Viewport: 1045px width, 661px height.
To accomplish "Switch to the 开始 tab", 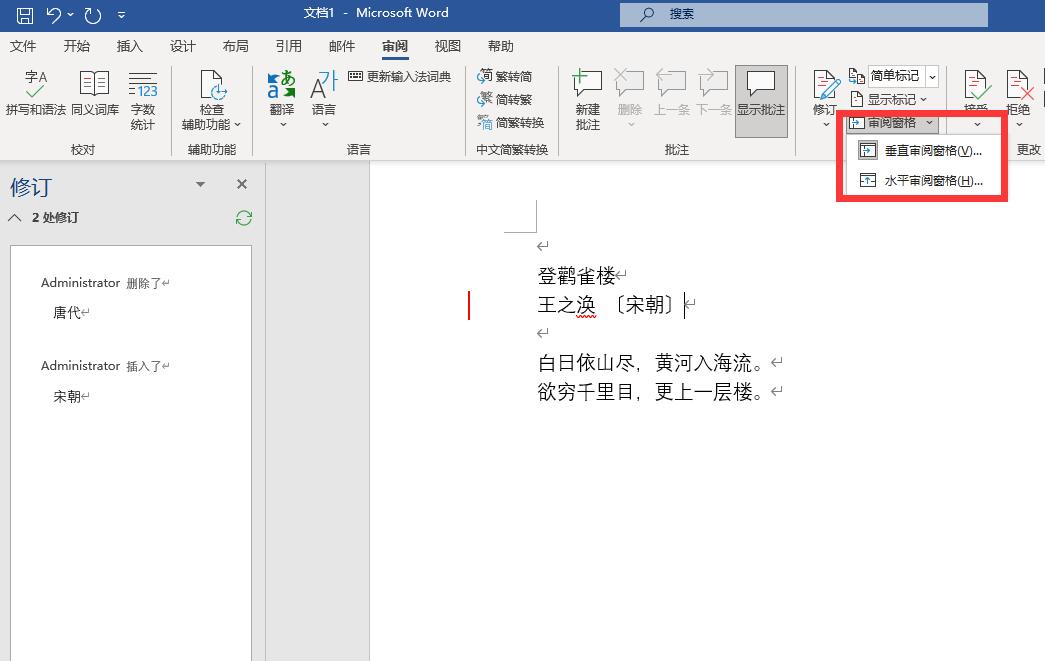I will coord(77,46).
